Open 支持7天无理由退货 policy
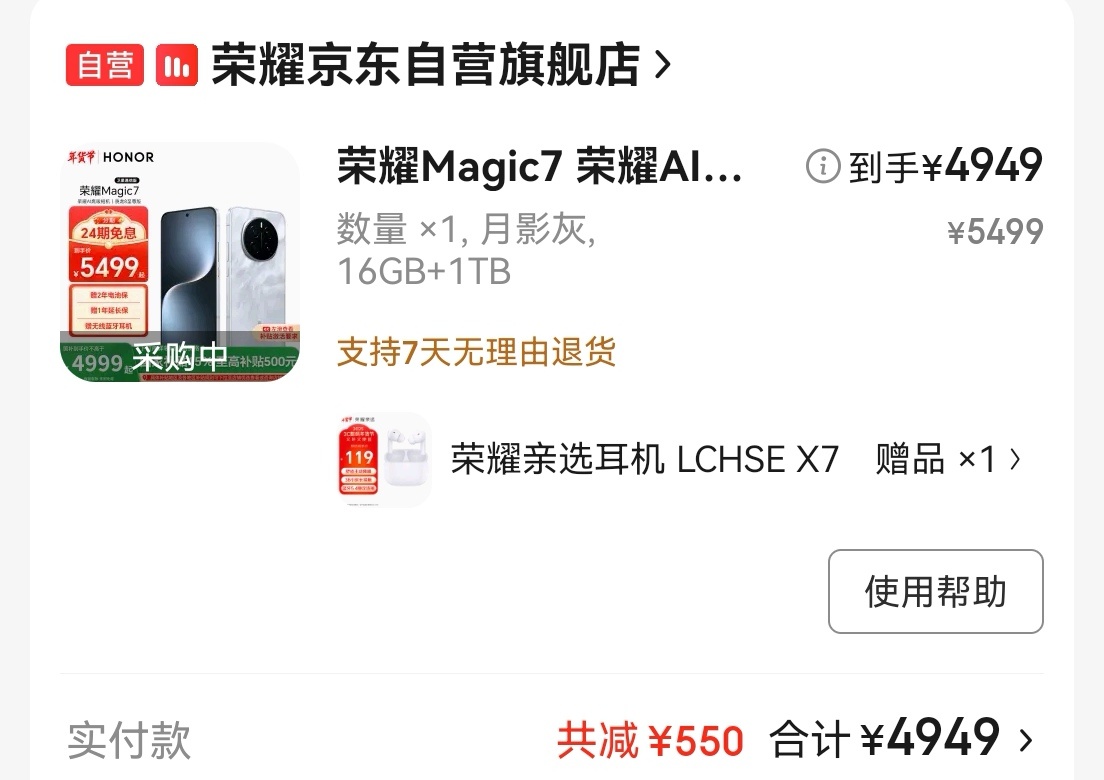The width and height of the screenshot is (1104, 780). coord(477,352)
